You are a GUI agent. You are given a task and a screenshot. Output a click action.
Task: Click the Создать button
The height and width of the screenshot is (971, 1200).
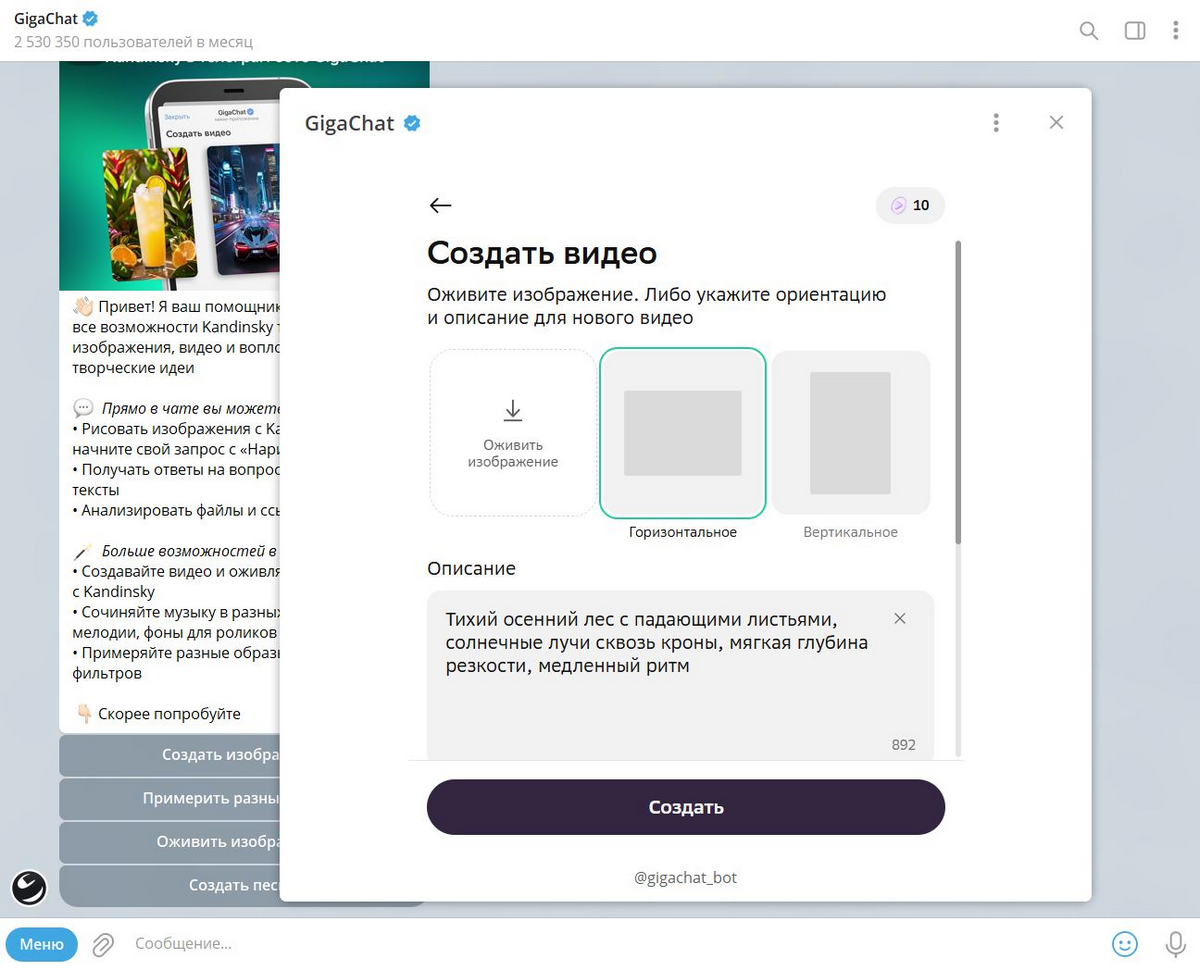685,807
